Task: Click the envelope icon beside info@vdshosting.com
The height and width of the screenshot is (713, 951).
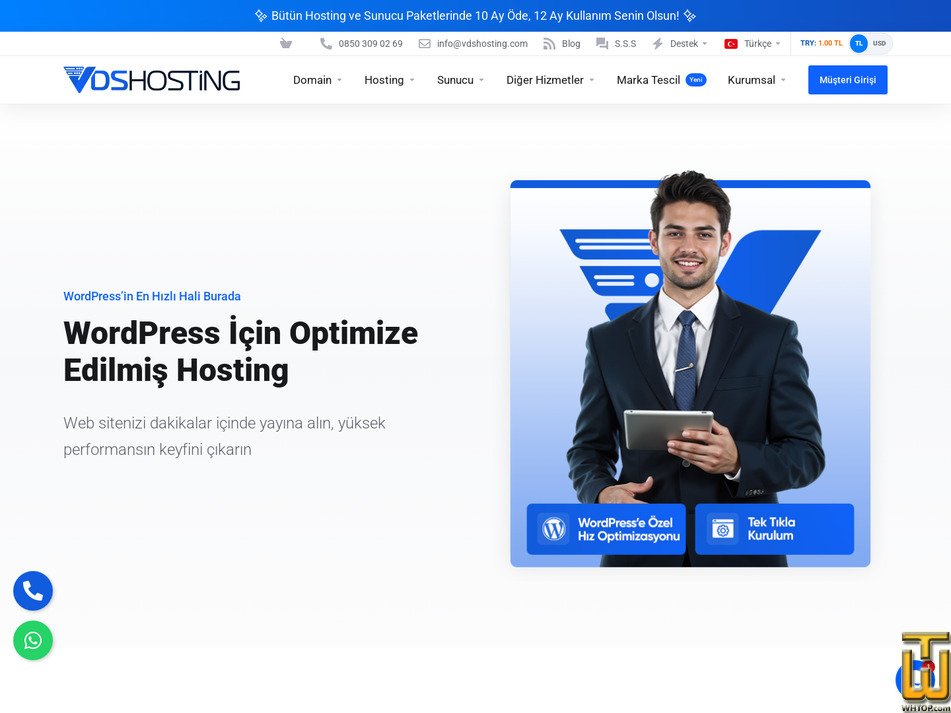Action: 425,44
